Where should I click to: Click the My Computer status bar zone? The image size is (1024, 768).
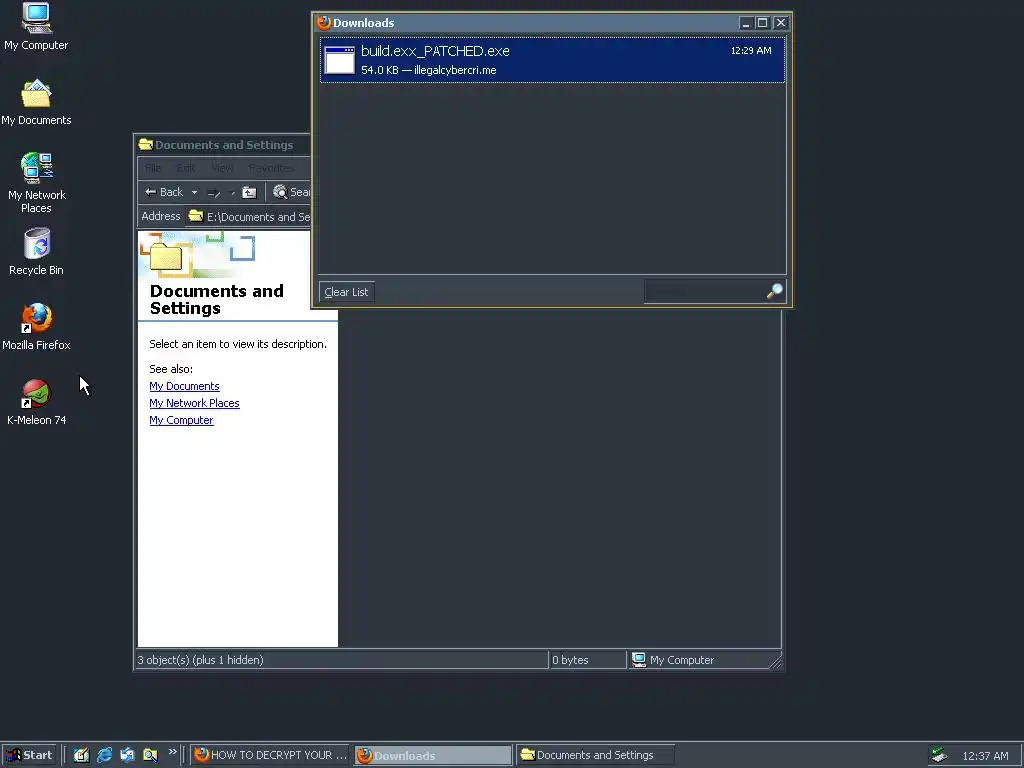pos(699,660)
